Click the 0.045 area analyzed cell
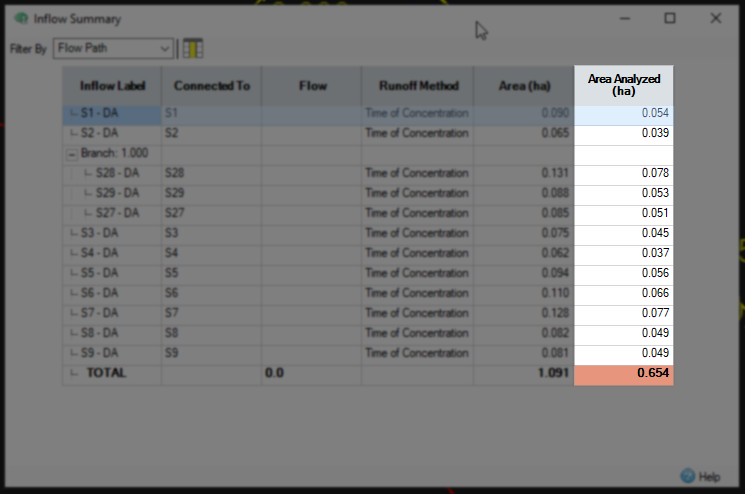The image size is (745, 494). tap(624, 233)
